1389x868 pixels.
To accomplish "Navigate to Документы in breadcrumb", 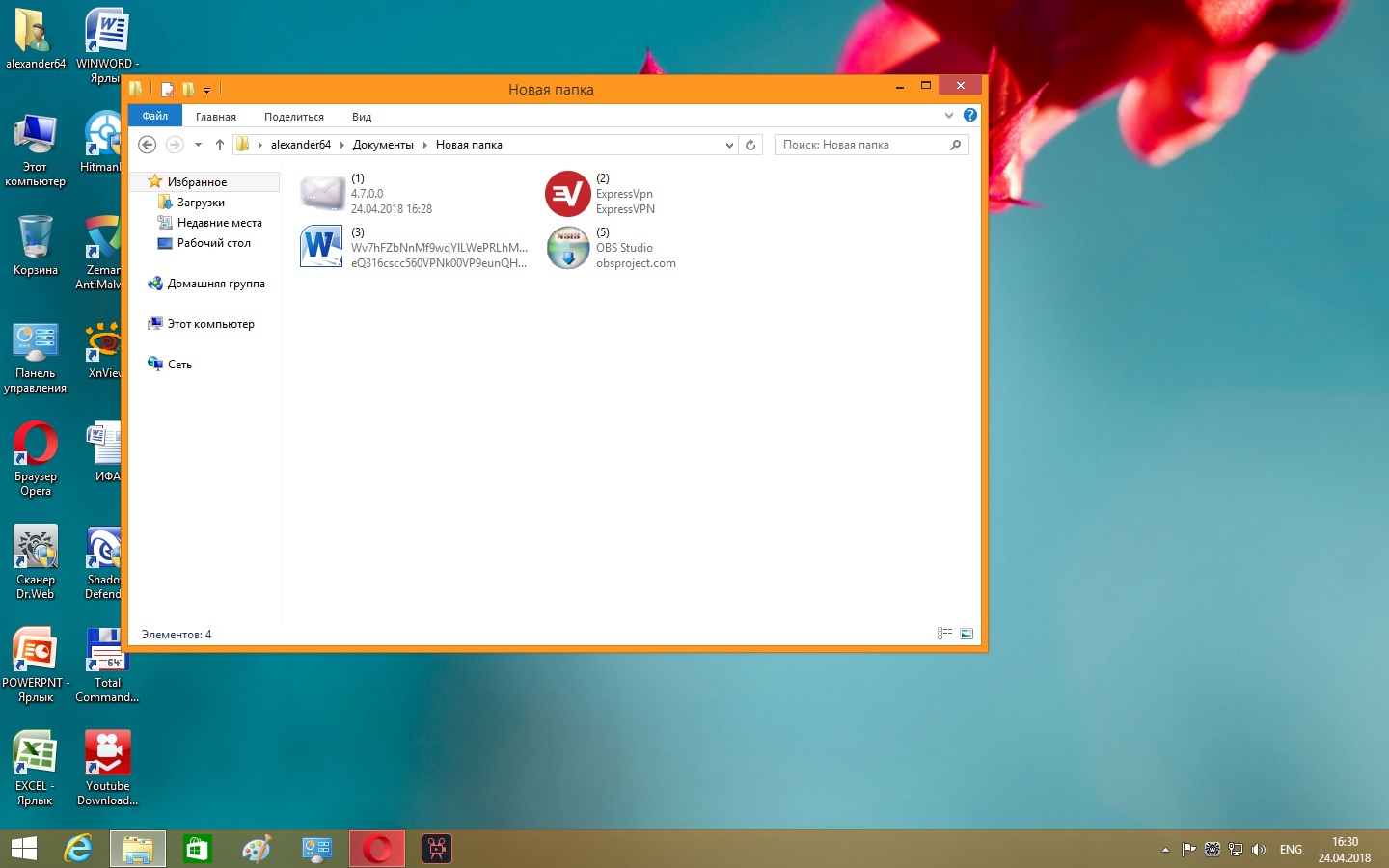I will pos(383,145).
